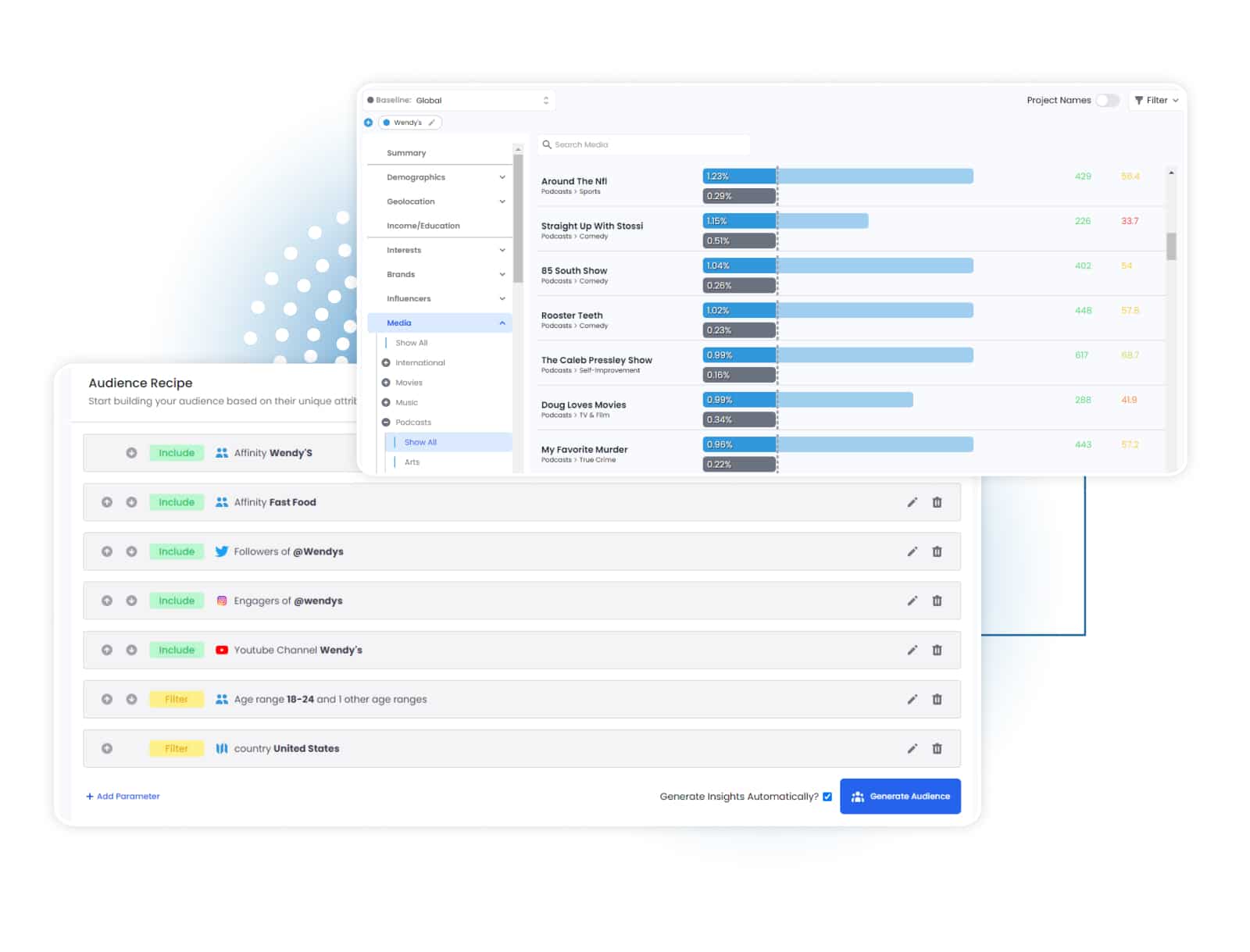Select Arts under Podcasts
The width and height of the screenshot is (1250, 952).
pyautogui.click(x=412, y=462)
